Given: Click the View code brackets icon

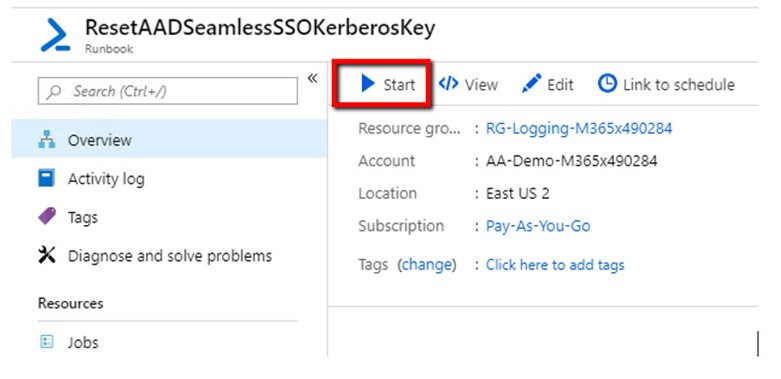Looking at the screenshot, I should (x=448, y=83).
